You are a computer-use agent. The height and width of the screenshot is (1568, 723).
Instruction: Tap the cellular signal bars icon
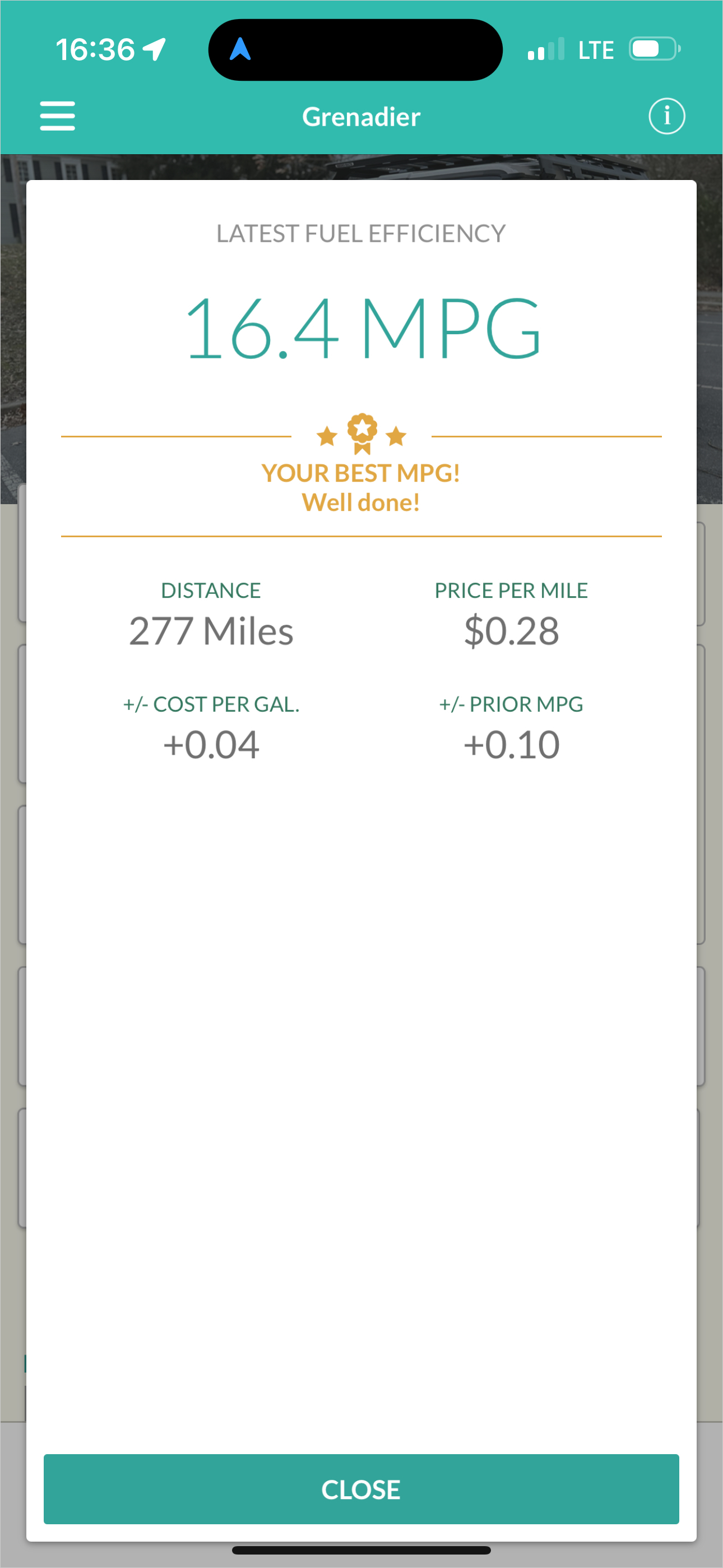546,49
